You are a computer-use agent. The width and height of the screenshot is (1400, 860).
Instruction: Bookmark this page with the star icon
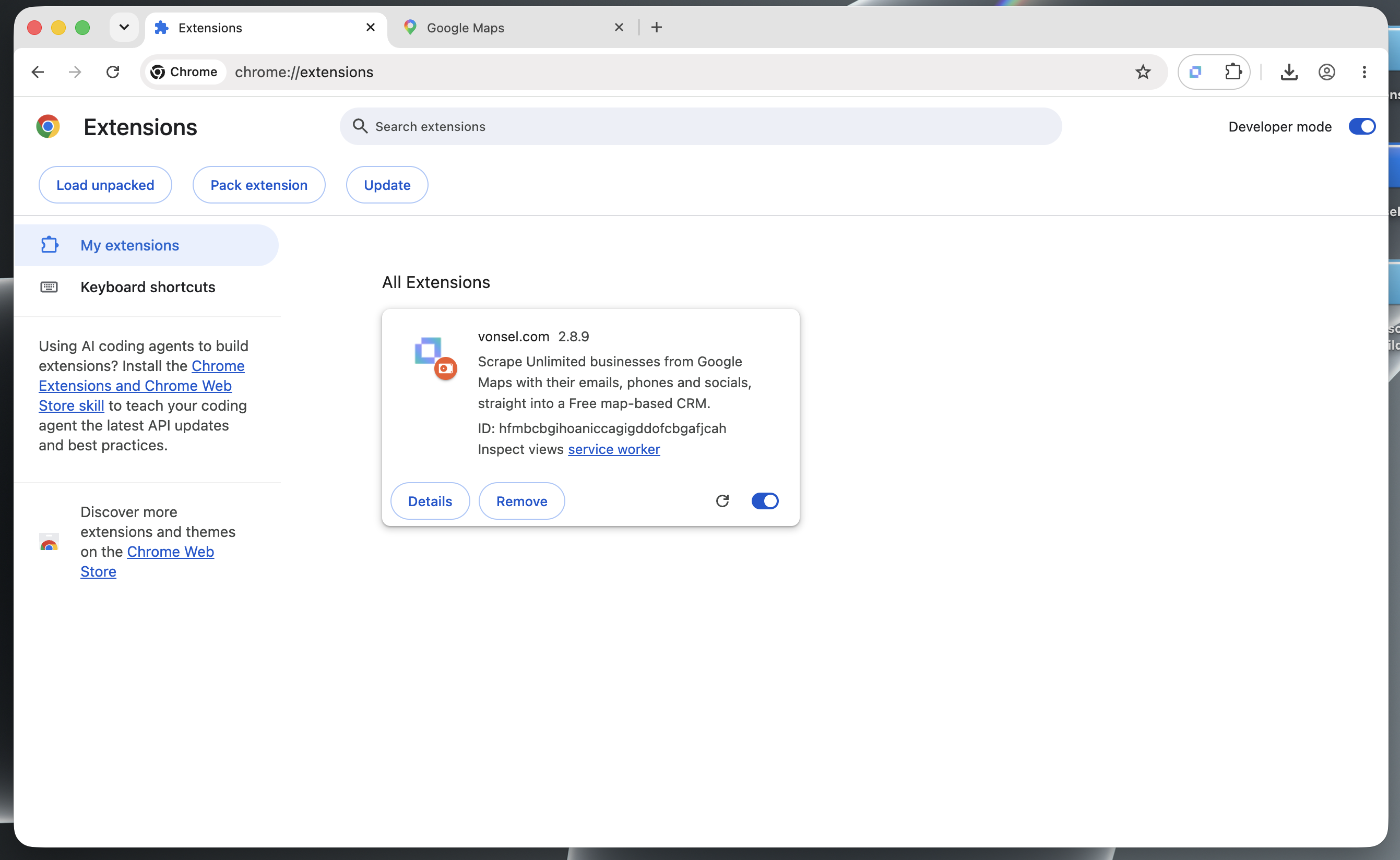pyautogui.click(x=1143, y=72)
